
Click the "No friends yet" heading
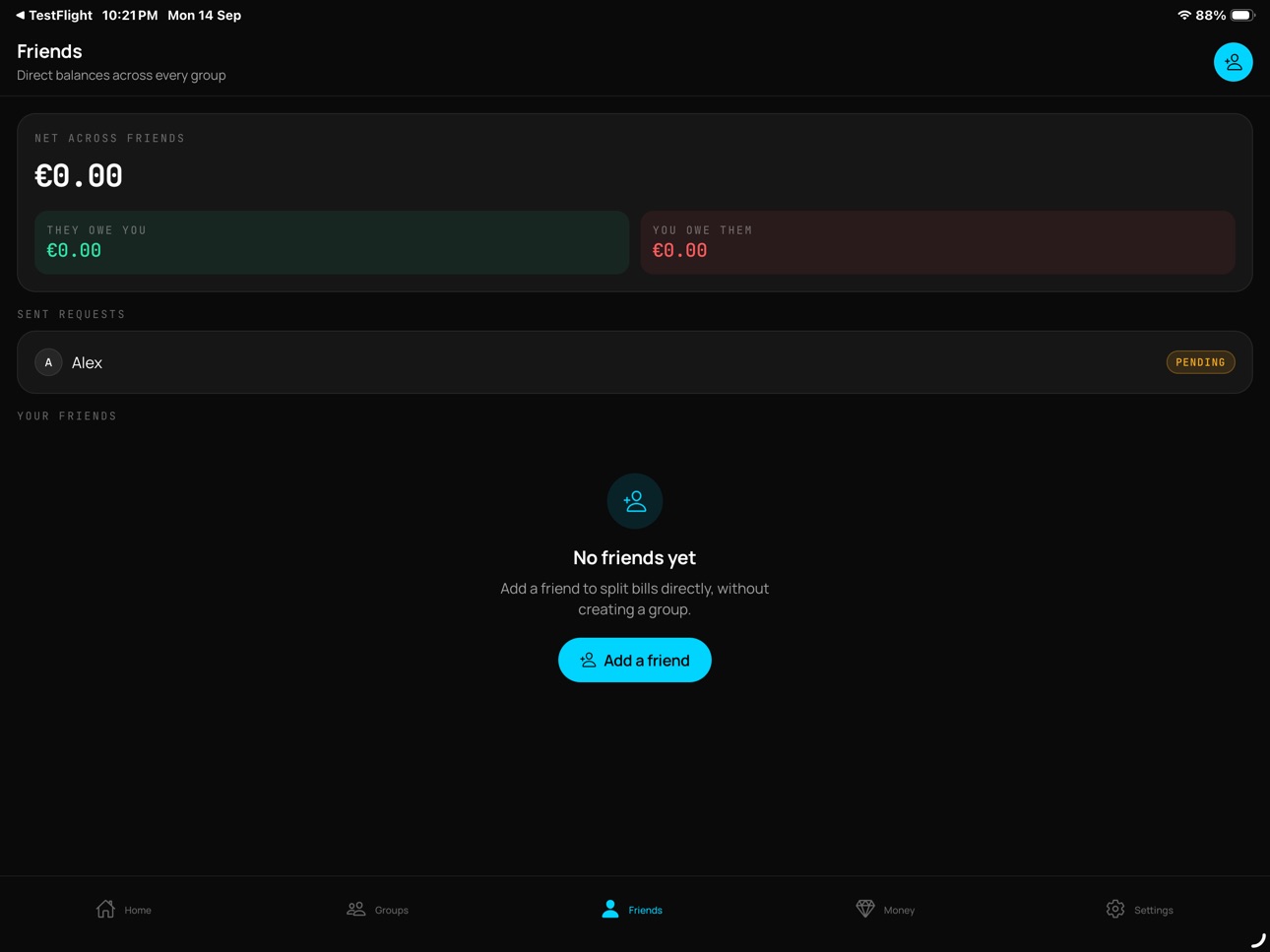[x=635, y=557]
